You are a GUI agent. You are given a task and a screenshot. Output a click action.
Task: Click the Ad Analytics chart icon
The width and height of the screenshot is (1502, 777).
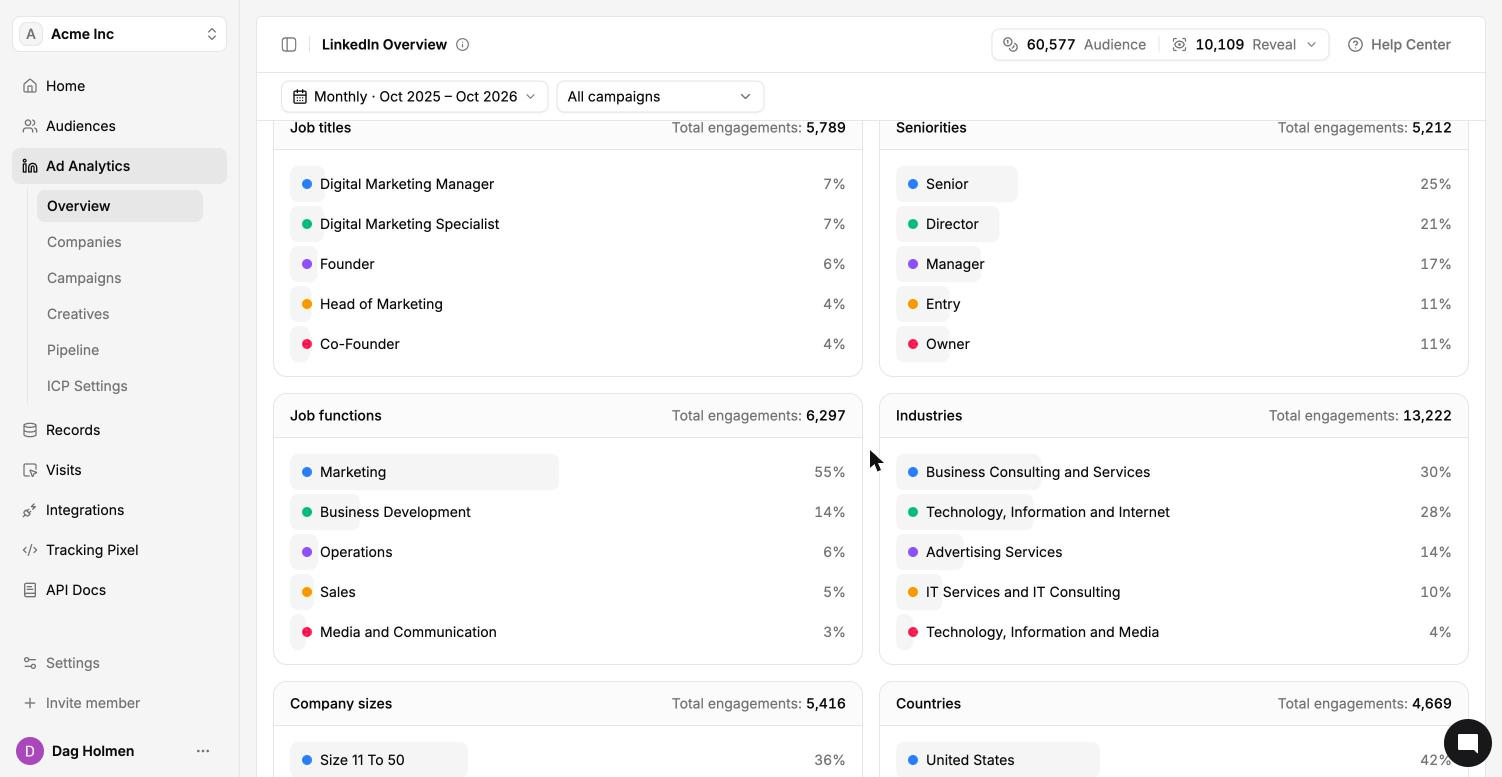[x=30, y=166]
